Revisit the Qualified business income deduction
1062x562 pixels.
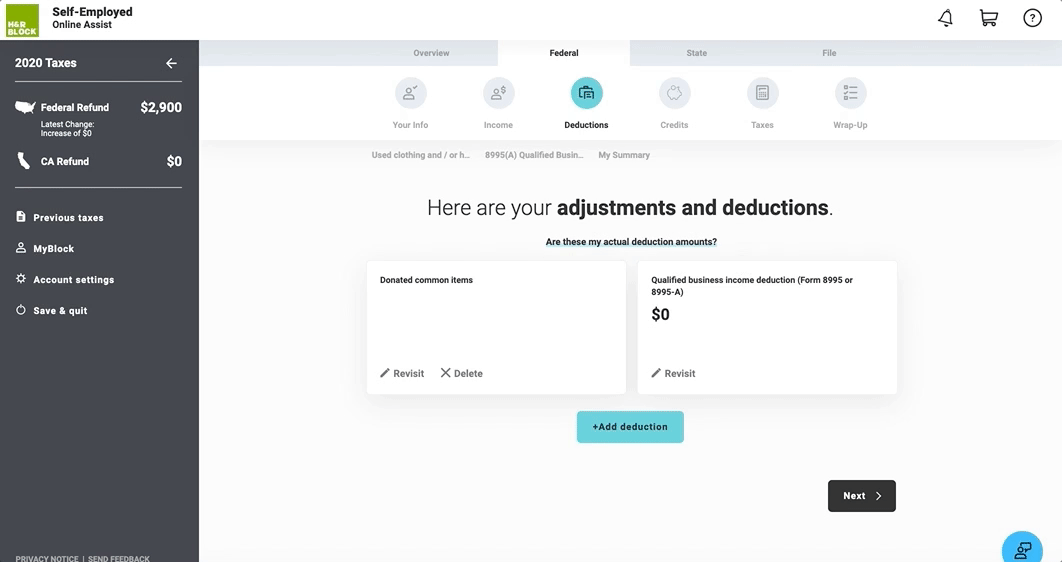(673, 373)
